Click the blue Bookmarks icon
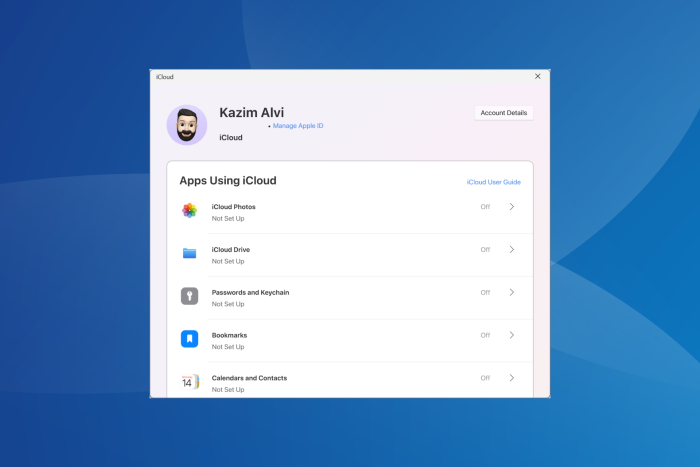Image resolution: width=700 pixels, height=467 pixels. point(189,339)
